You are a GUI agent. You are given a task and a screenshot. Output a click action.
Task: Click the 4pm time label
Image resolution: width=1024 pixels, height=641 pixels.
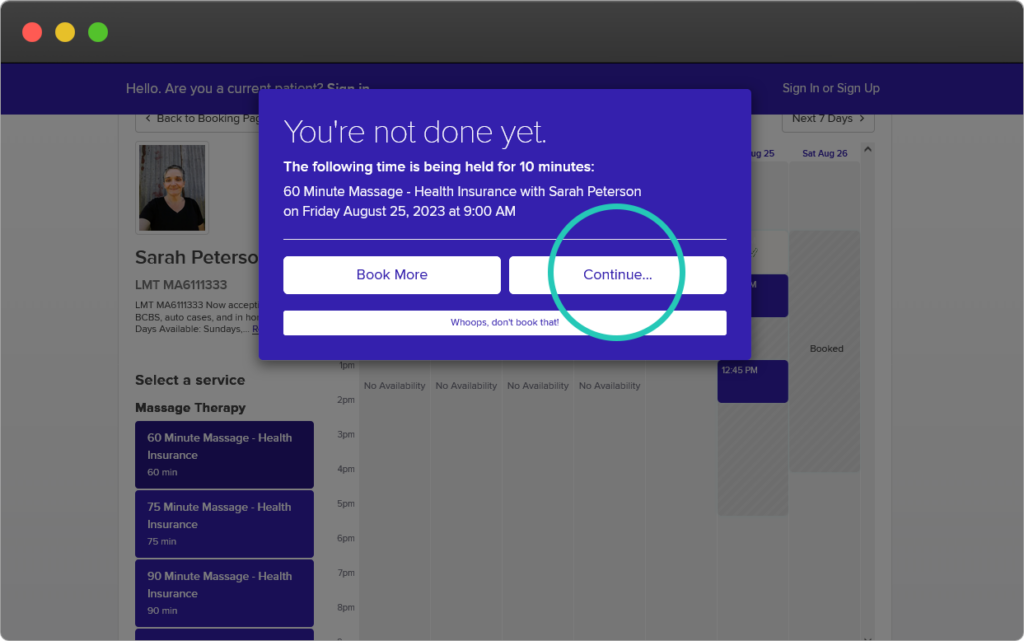point(346,469)
